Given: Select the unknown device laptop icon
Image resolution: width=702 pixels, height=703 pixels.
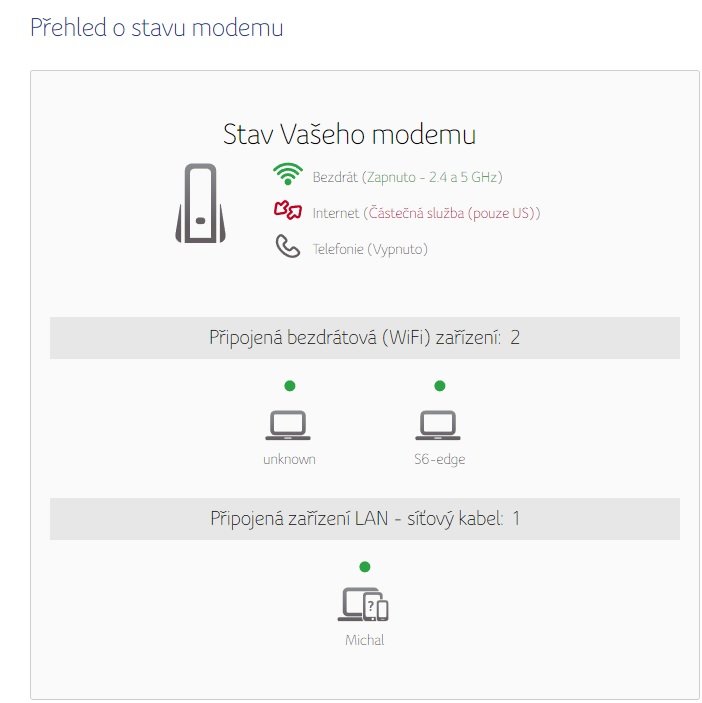Looking at the screenshot, I should (288, 425).
